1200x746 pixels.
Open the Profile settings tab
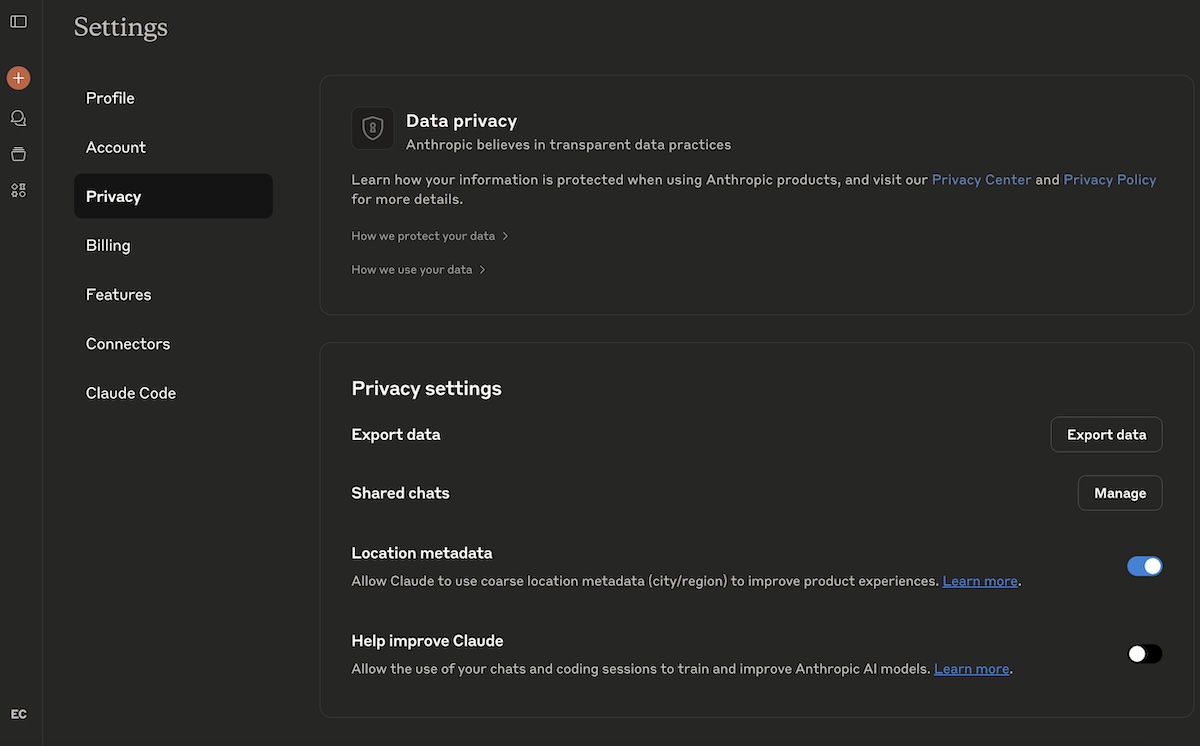click(x=110, y=98)
